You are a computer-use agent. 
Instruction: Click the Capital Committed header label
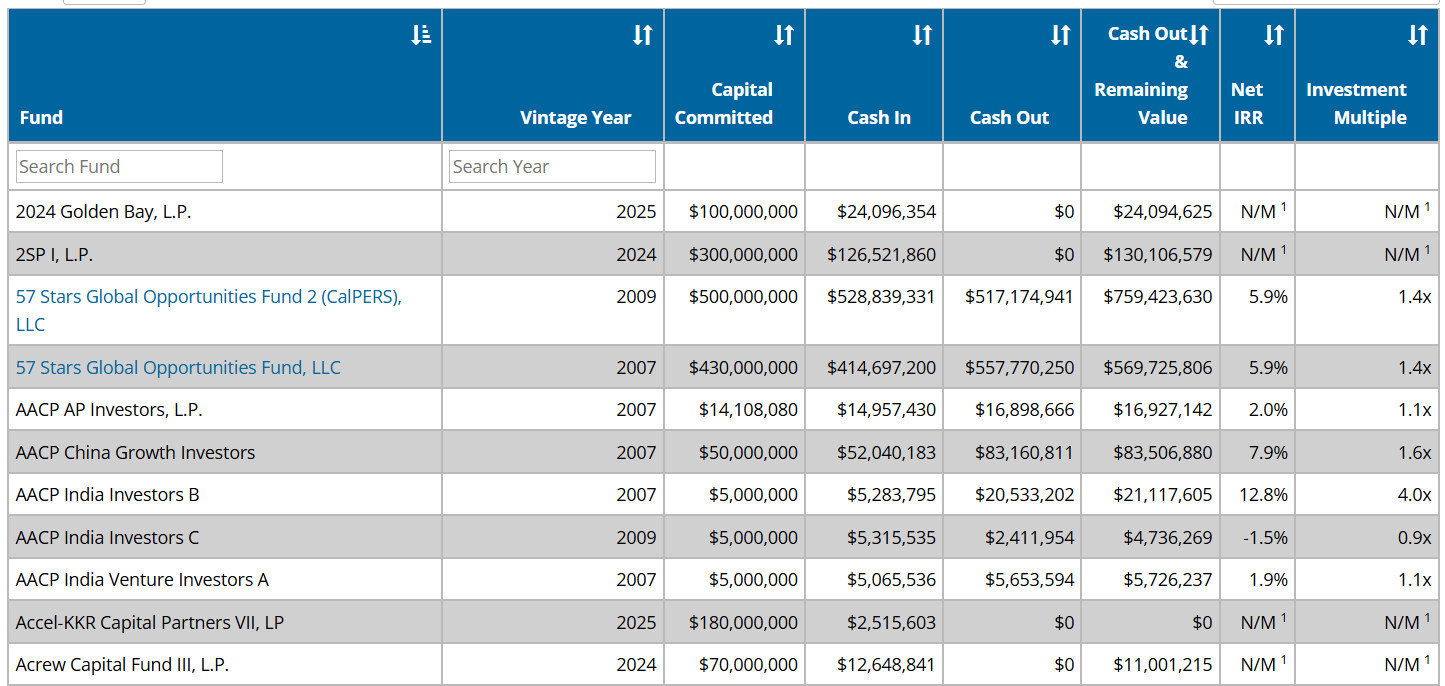[724, 103]
